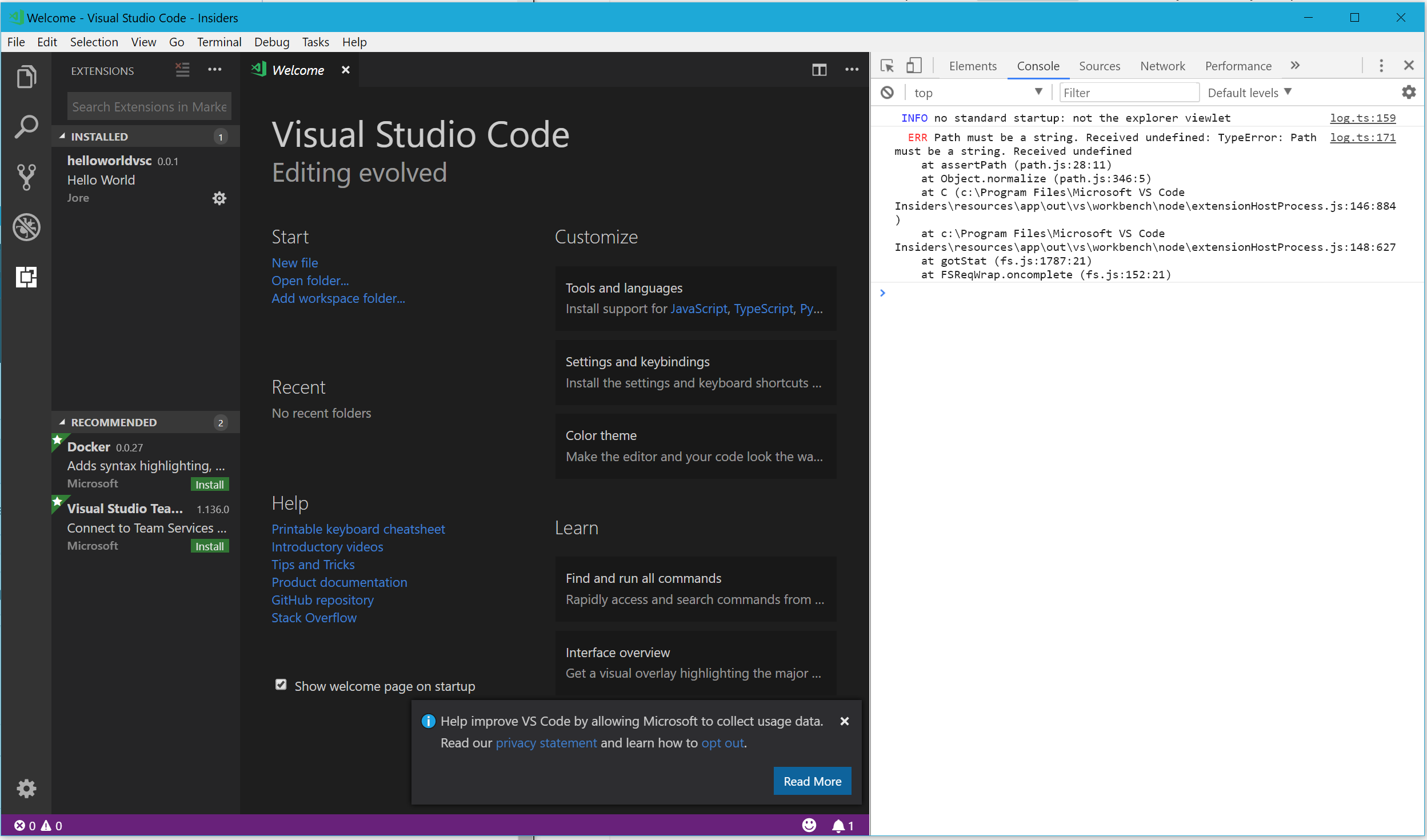Open the Hello World extension gear menu
Screen dimensions: 1427x840
[x=219, y=198]
